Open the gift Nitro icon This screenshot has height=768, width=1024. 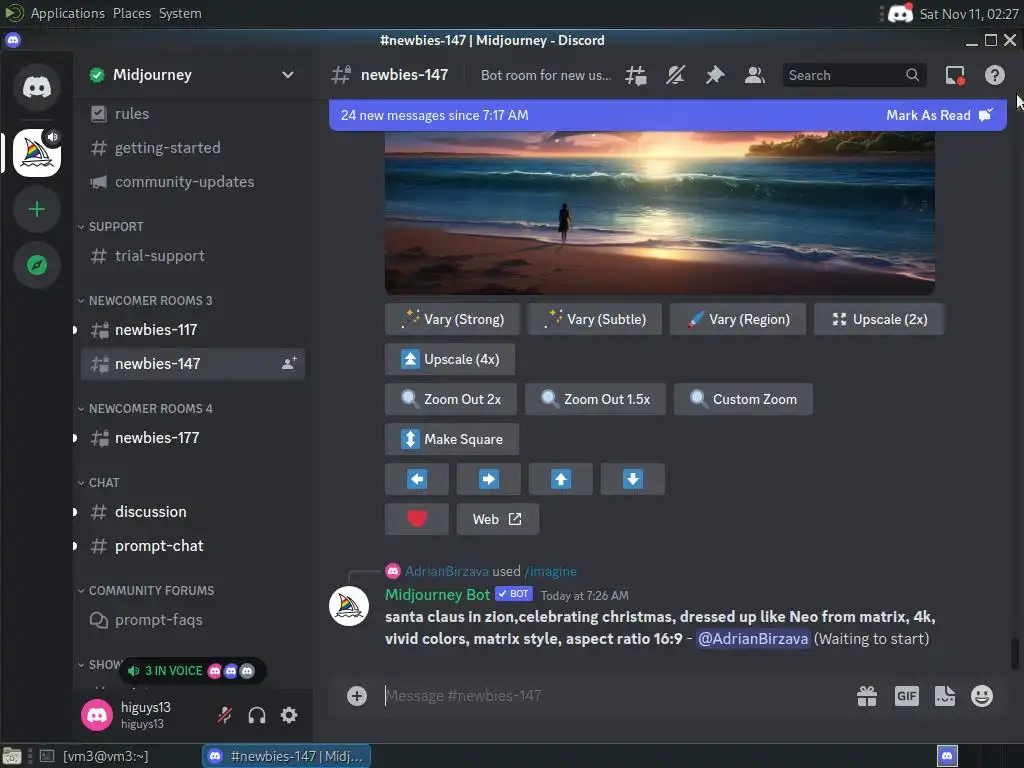867,696
